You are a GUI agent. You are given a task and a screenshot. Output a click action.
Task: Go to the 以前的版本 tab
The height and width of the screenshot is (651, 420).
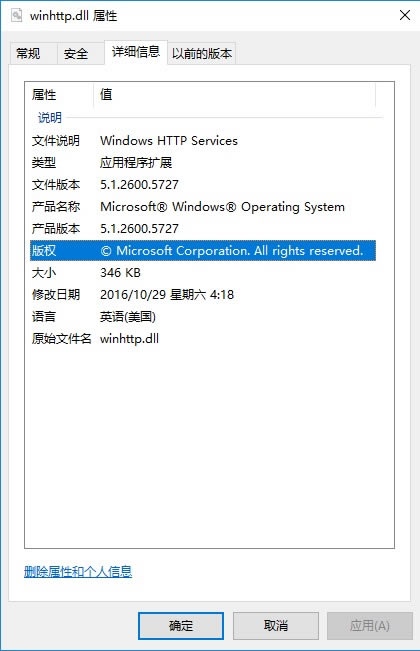pos(202,54)
